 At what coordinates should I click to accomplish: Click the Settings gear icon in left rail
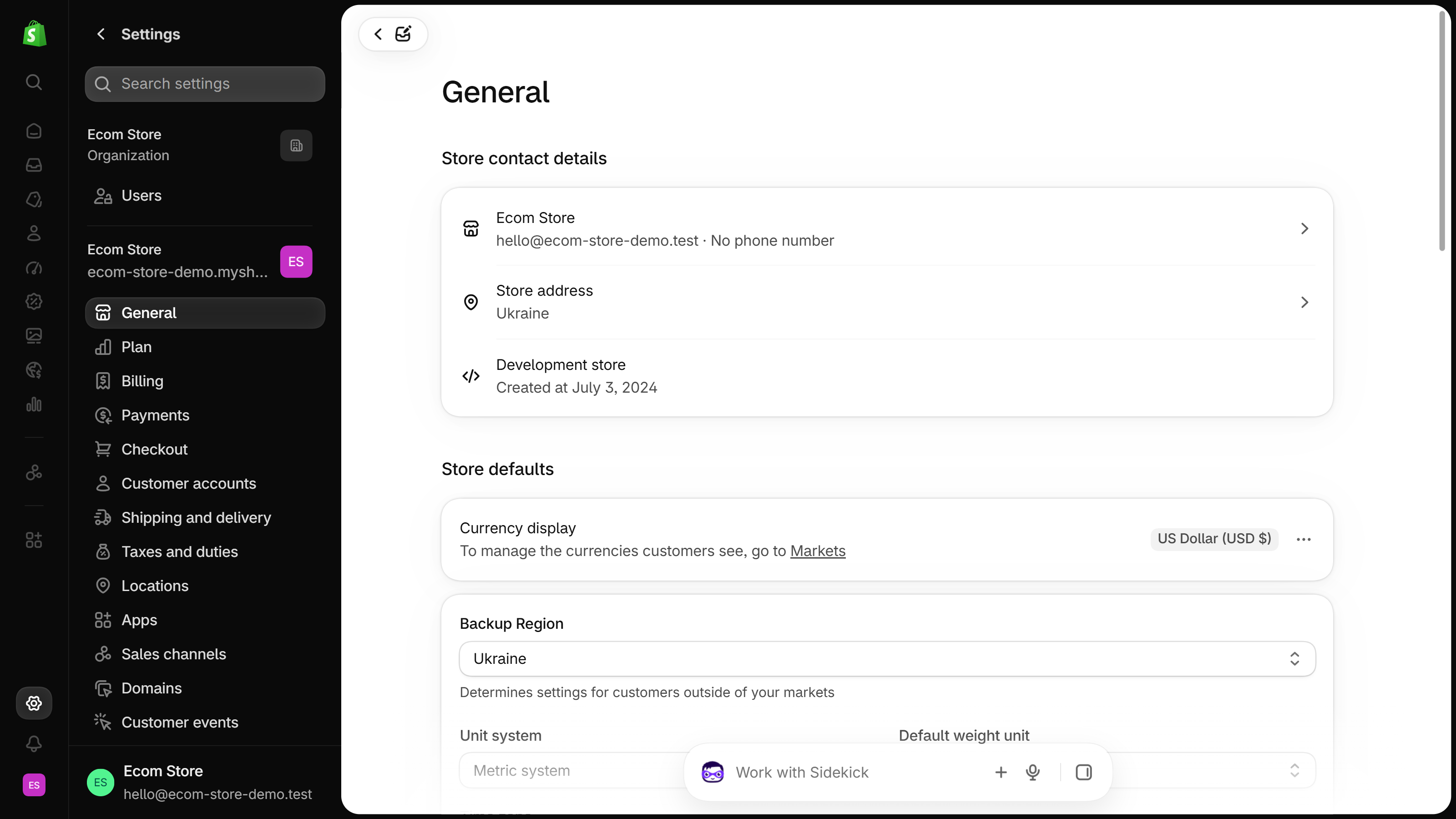(34, 703)
